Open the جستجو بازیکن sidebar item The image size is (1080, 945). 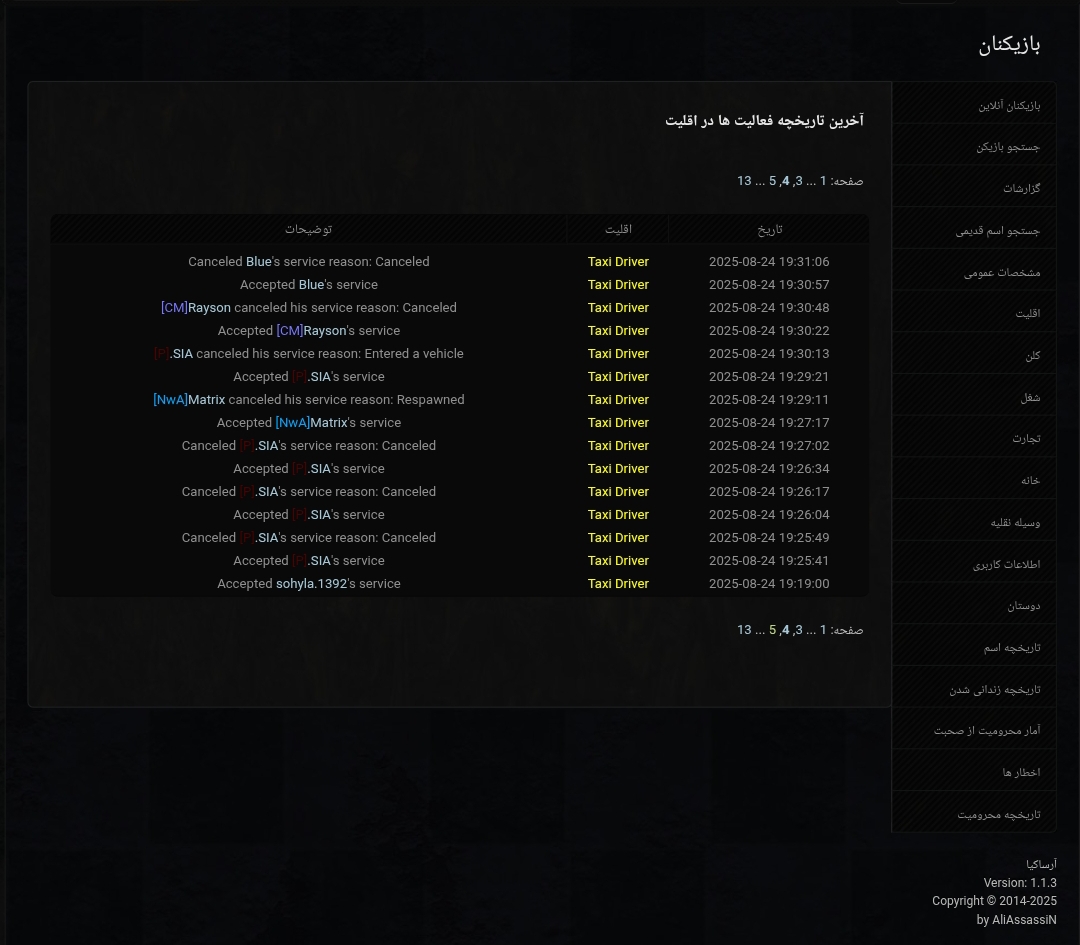click(x=974, y=145)
